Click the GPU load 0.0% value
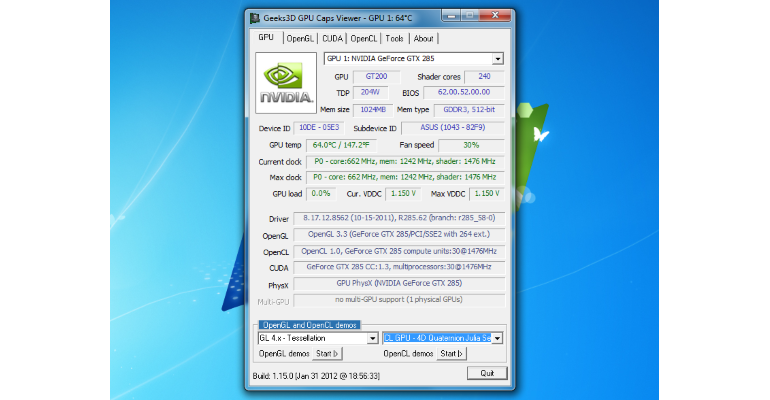 321,194
